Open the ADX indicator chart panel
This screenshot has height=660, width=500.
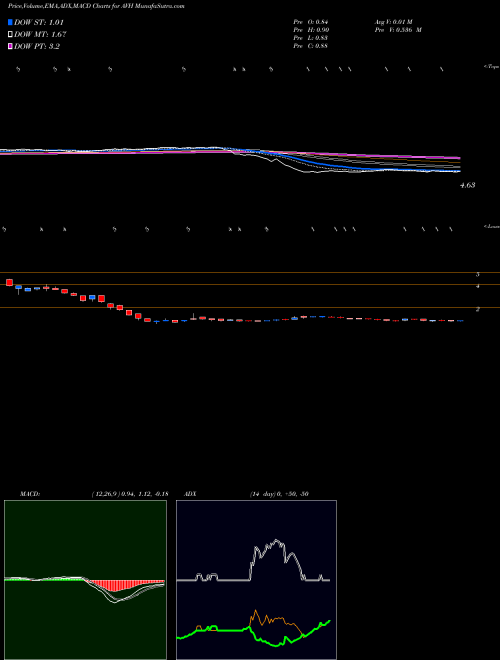point(256,580)
